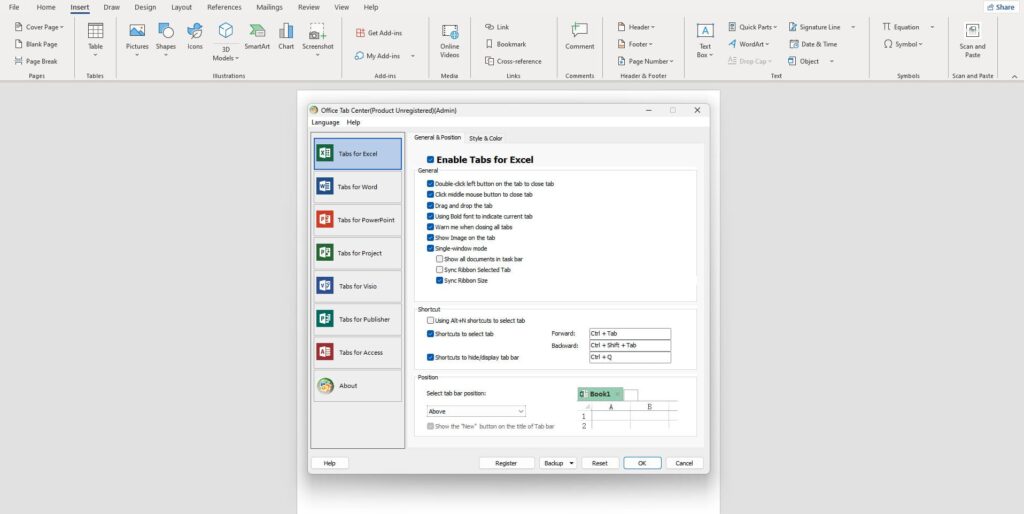Uncheck Warn me when closing all tabs
Viewport: 1024px width, 514px height.
click(430, 227)
